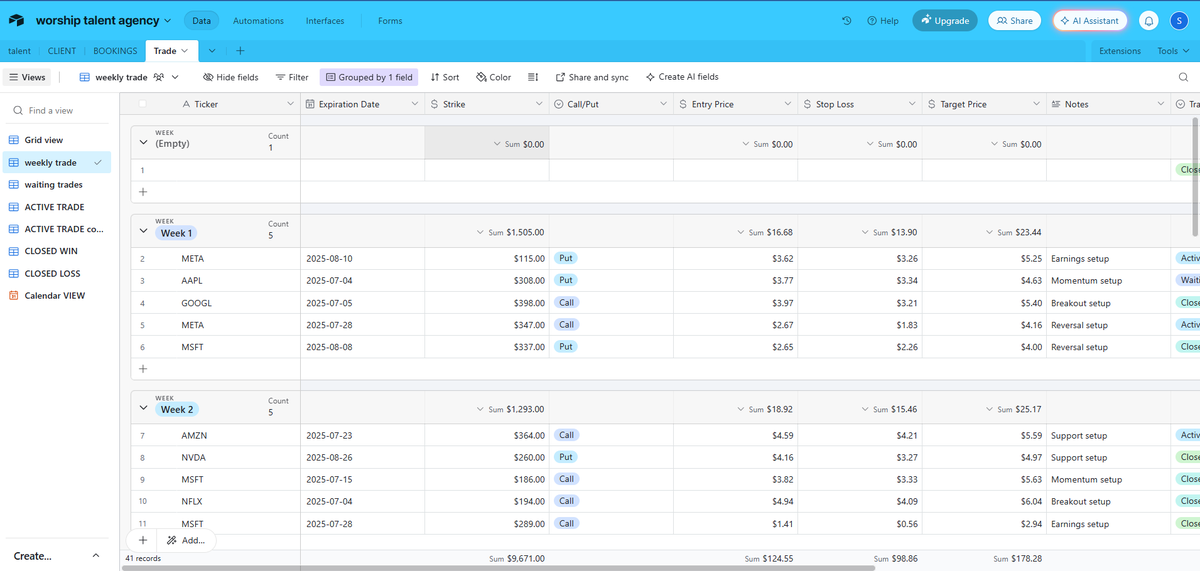The width and height of the screenshot is (1200, 571).
Task: Click Put tag in AAPL row
Action: tap(566, 281)
